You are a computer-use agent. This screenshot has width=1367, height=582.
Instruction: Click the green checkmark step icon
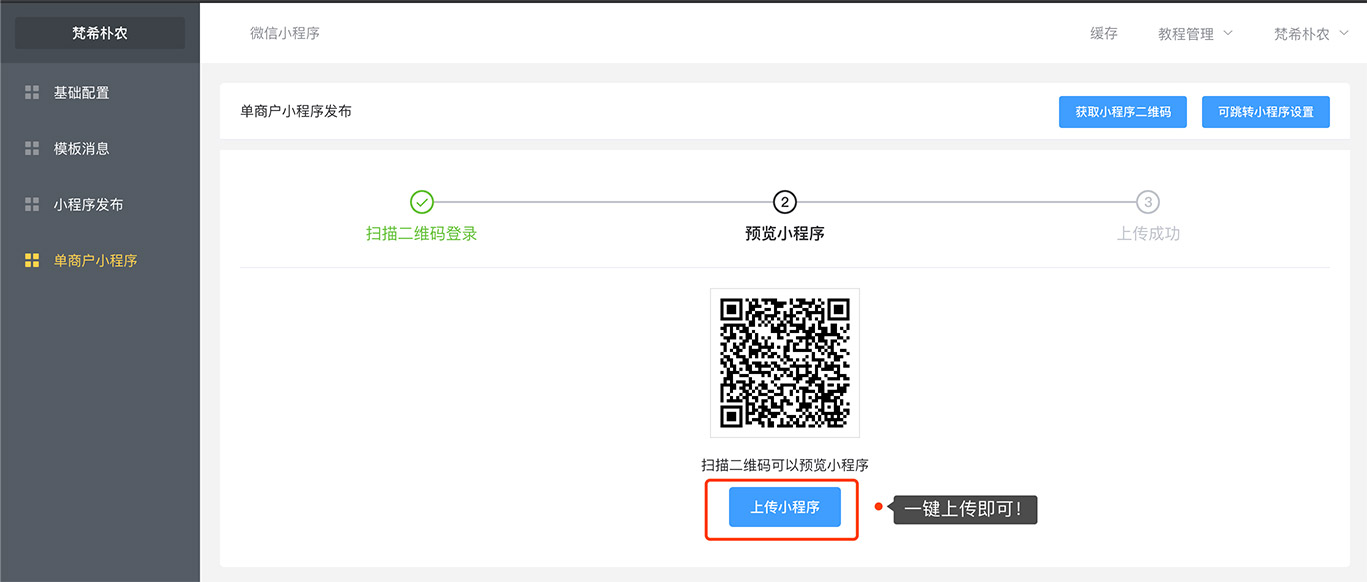[x=422, y=202]
